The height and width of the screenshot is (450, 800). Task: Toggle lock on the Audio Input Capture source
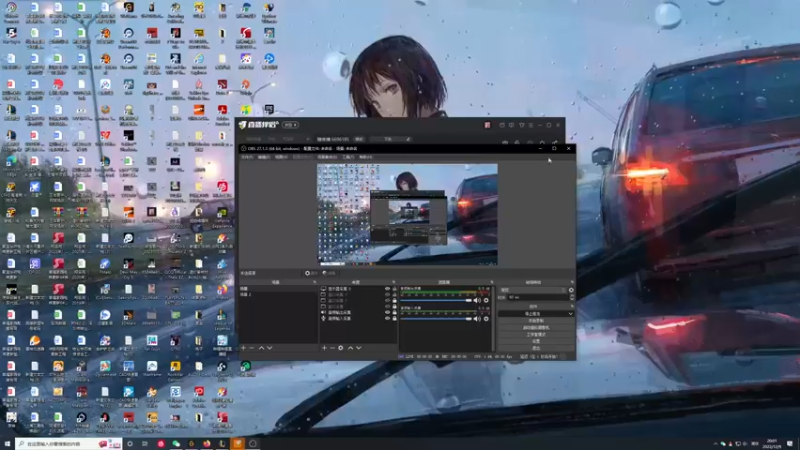point(394,318)
